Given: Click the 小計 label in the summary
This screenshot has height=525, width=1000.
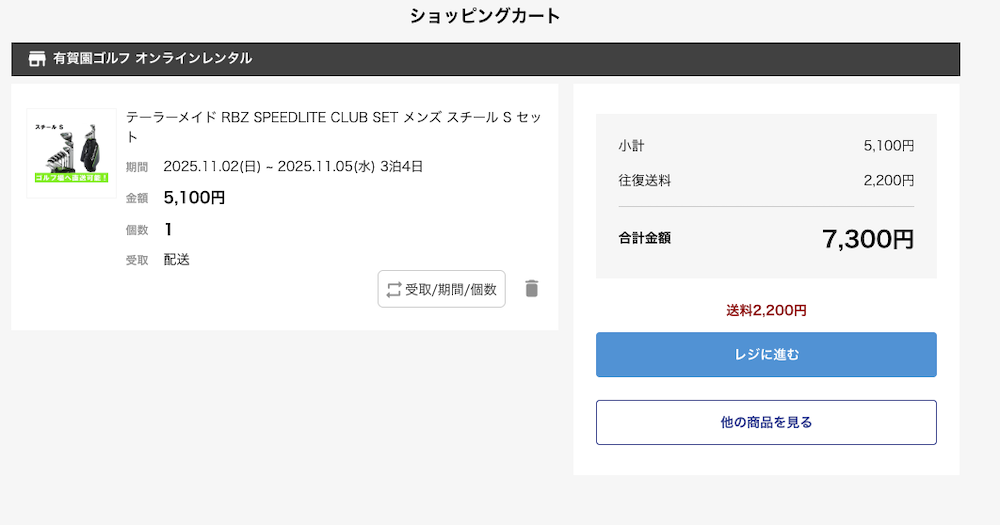Looking at the screenshot, I should (631, 146).
